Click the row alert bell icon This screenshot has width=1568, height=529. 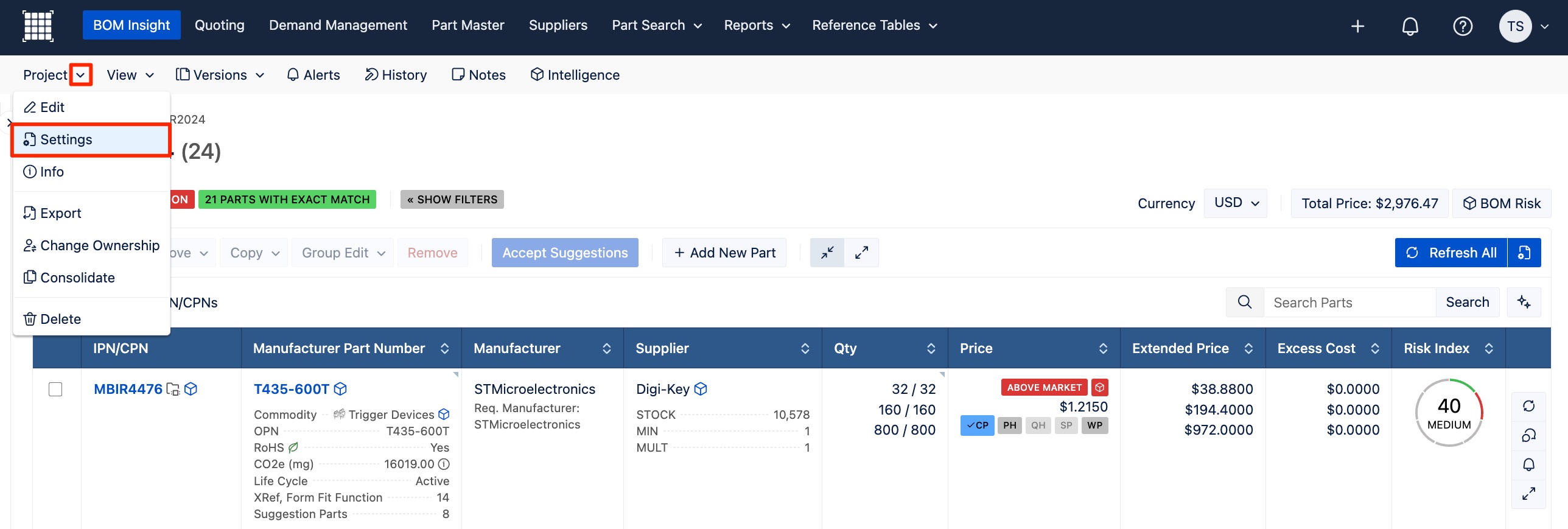(x=1528, y=464)
